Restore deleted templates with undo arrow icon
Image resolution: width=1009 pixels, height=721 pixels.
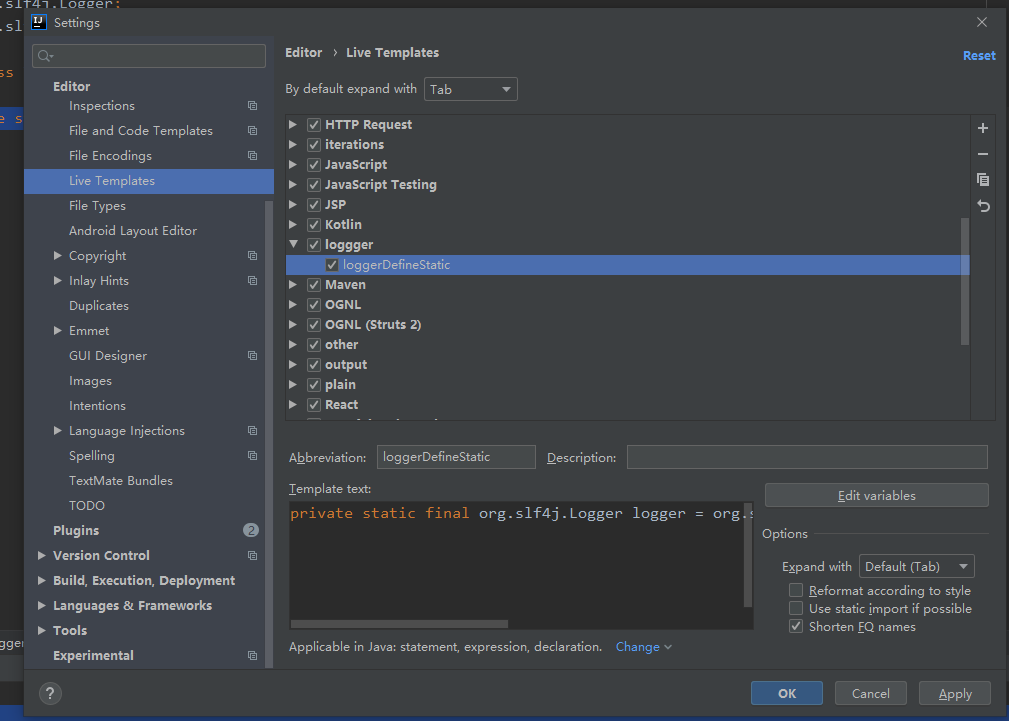pos(983,206)
